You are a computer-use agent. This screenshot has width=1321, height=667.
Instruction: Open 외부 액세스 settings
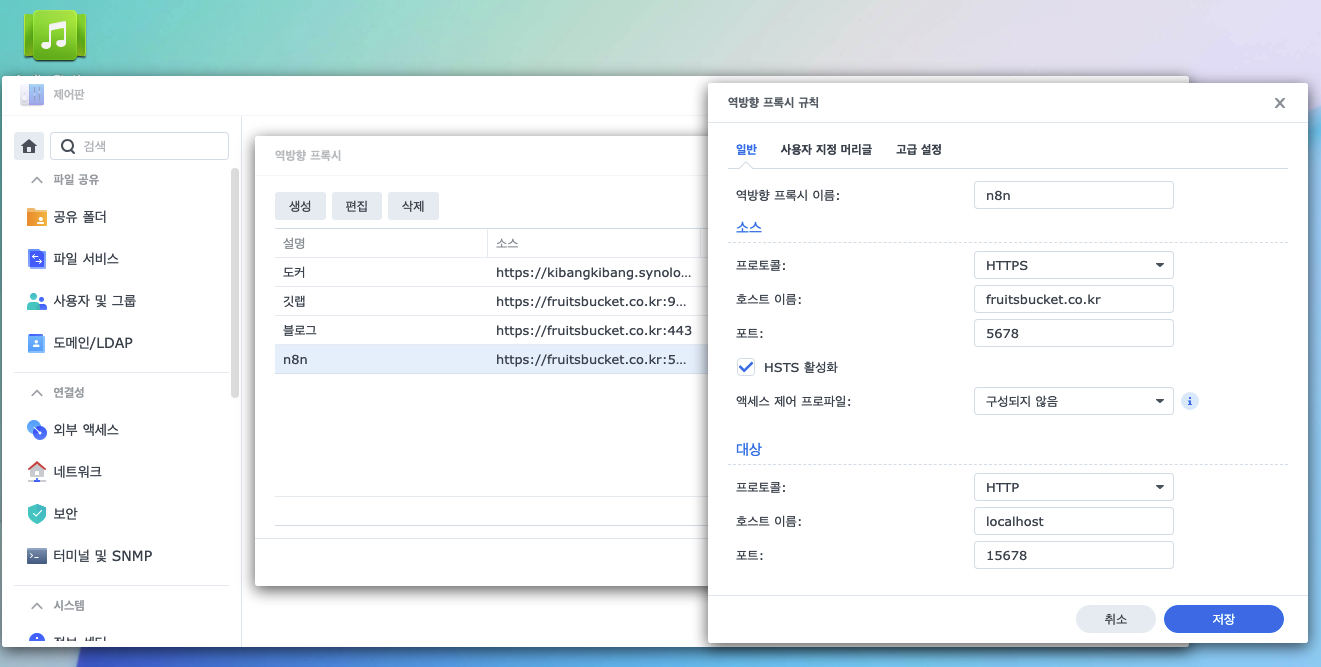coord(85,430)
